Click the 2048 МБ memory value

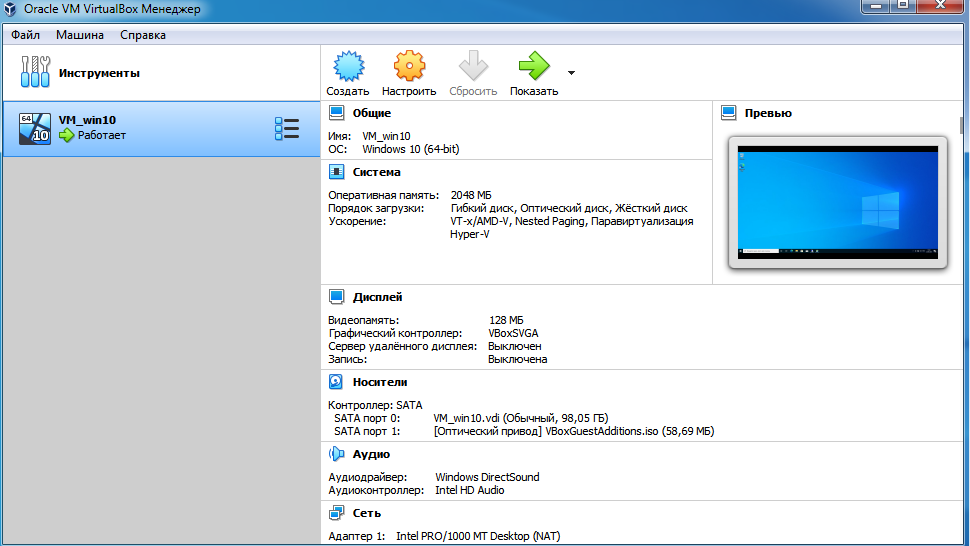click(x=471, y=195)
